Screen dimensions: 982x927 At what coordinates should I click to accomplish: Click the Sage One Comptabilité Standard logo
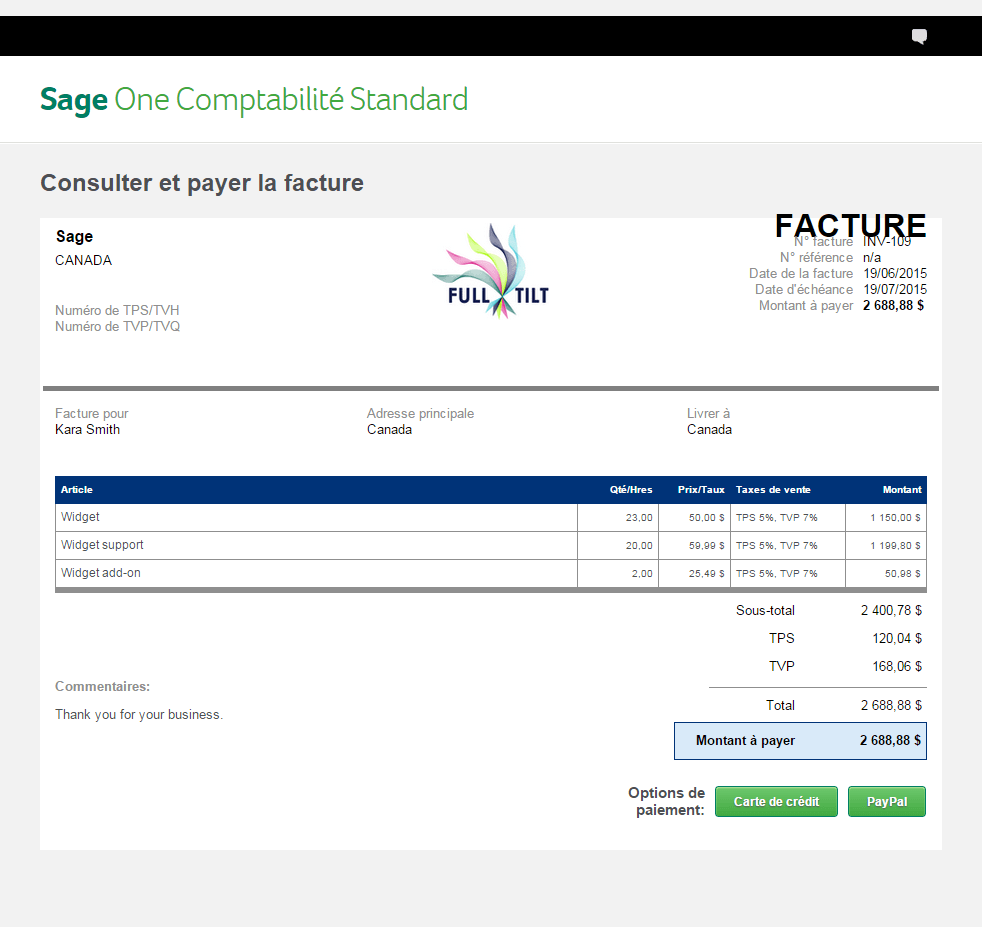(254, 100)
